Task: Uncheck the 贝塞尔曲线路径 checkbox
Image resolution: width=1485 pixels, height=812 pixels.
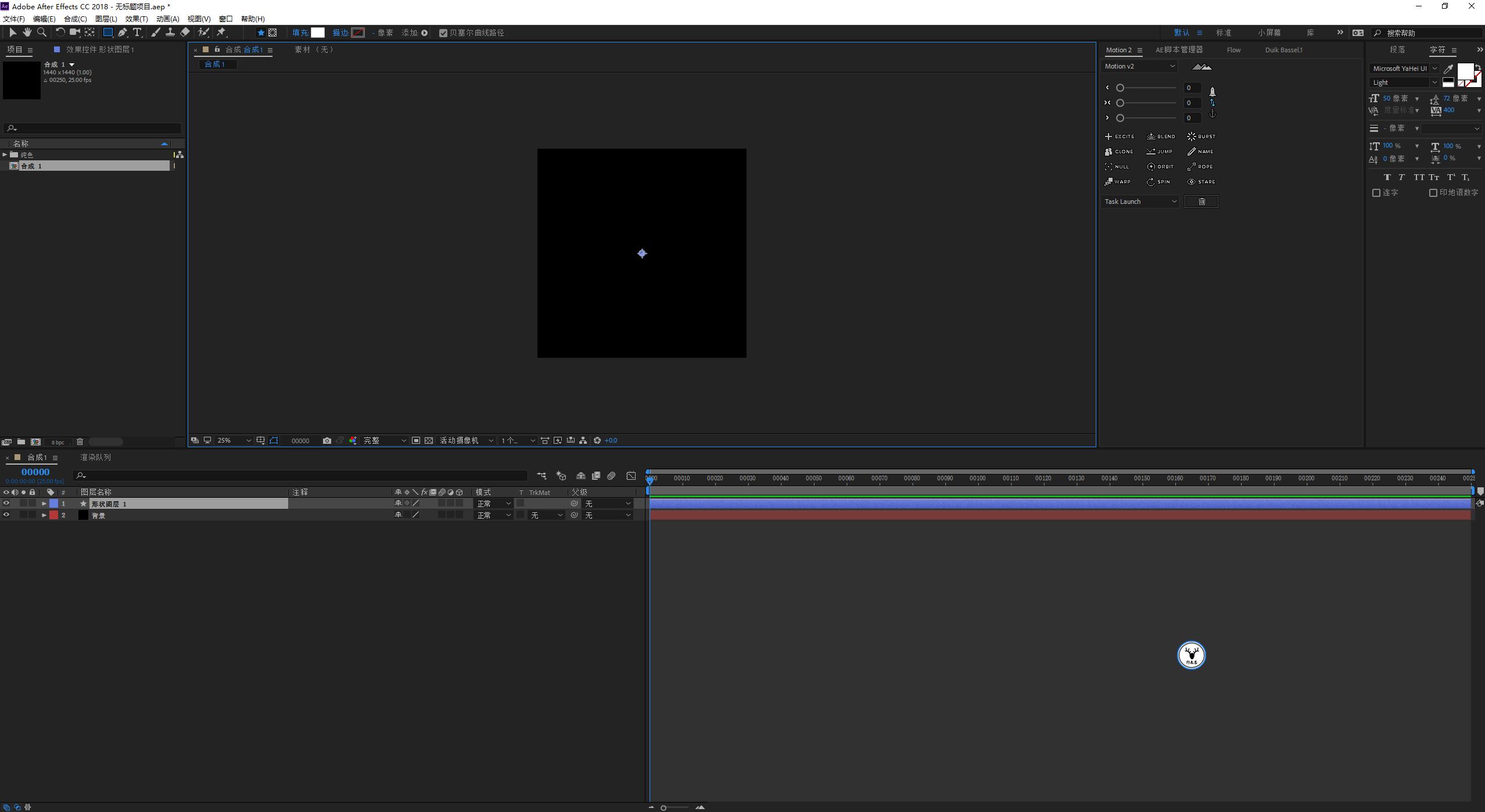Action: [x=443, y=33]
